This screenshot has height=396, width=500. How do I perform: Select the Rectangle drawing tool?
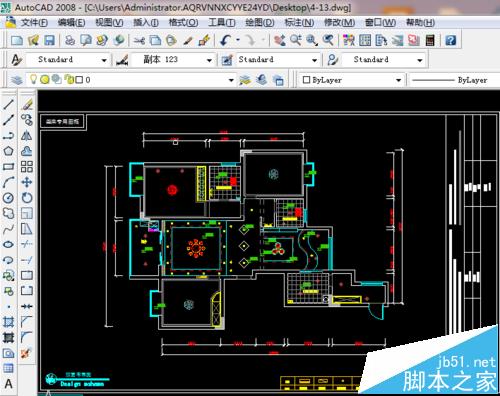[8, 167]
